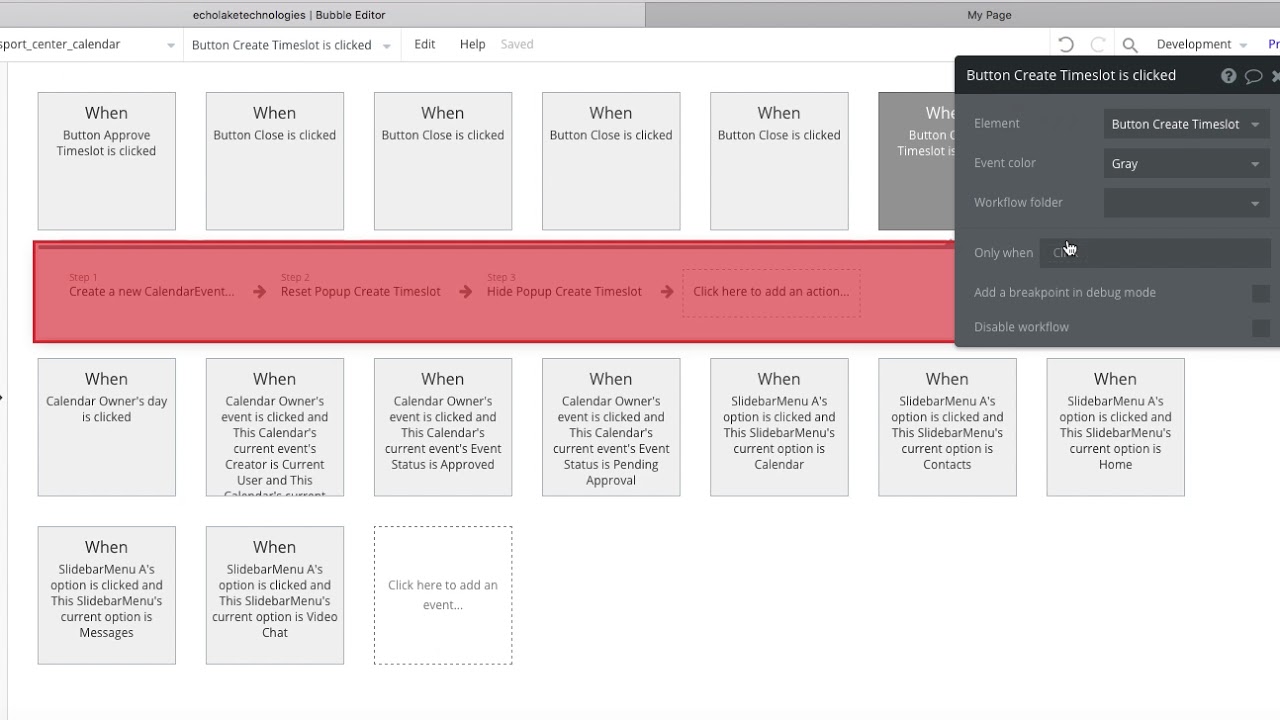Viewport: 1280px width, 720px height.
Task: Open the help question-mark icon in the property panel
Action: click(1228, 76)
